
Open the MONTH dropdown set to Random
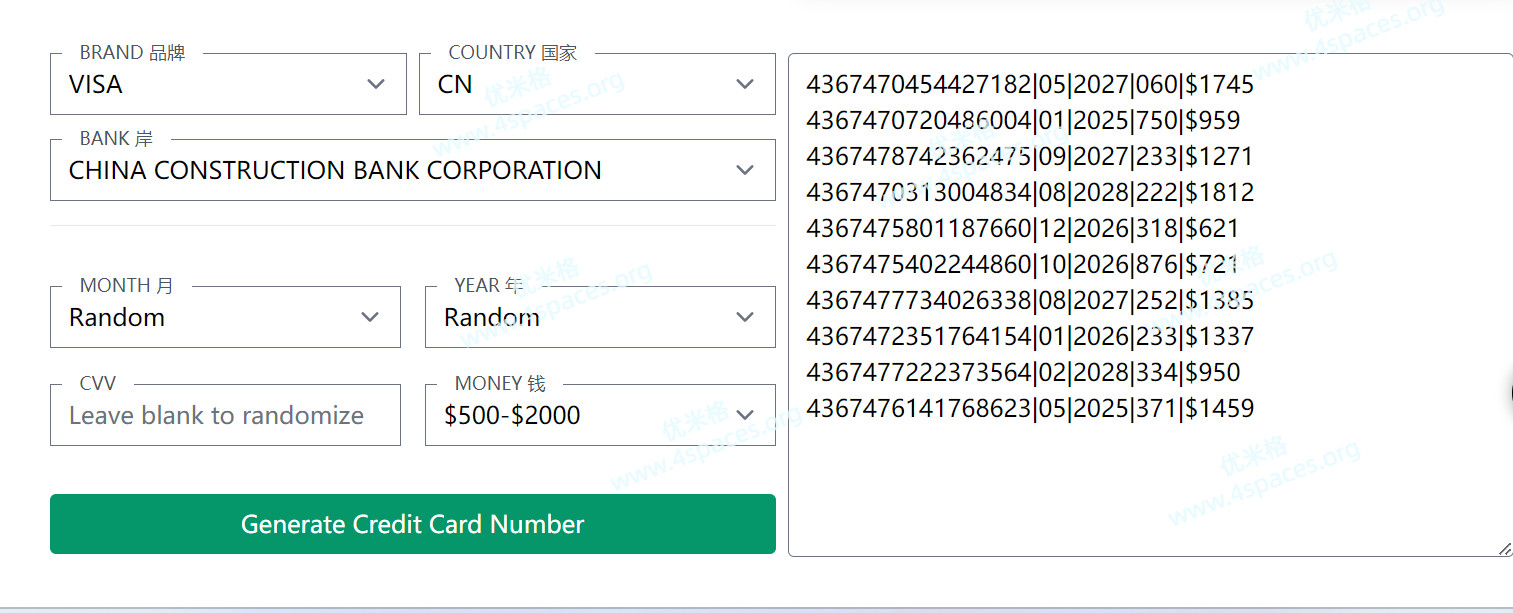point(225,318)
